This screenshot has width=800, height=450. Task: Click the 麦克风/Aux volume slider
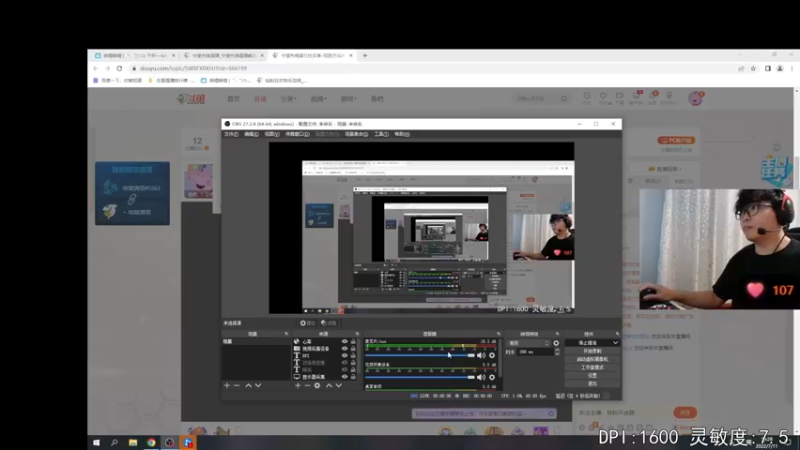click(x=419, y=356)
